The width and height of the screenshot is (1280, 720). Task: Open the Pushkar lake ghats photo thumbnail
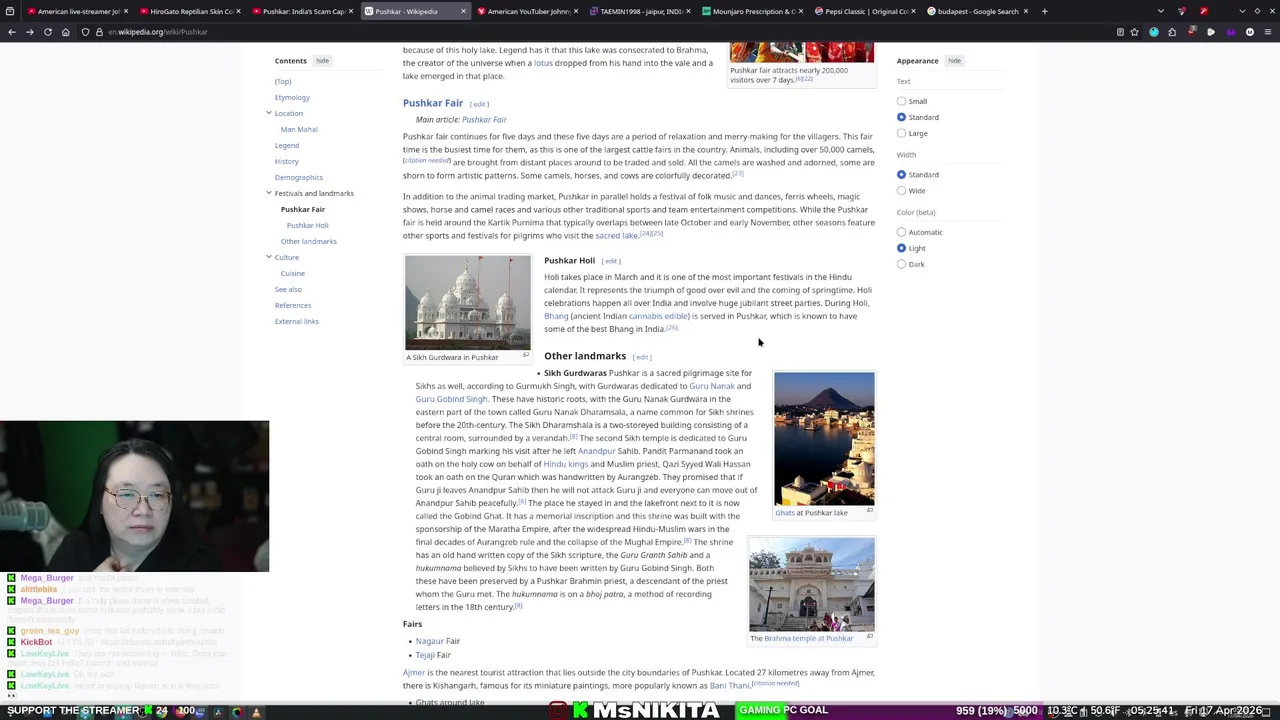[x=824, y=439]
